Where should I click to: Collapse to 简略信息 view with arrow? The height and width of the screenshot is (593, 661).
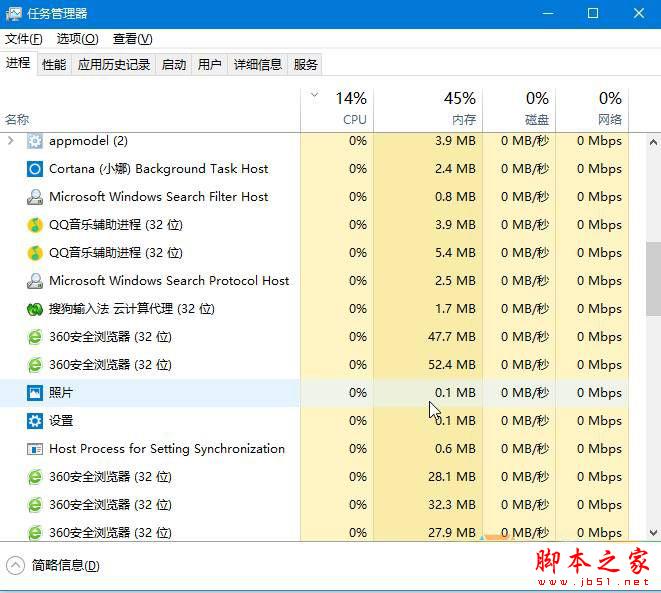16,566
